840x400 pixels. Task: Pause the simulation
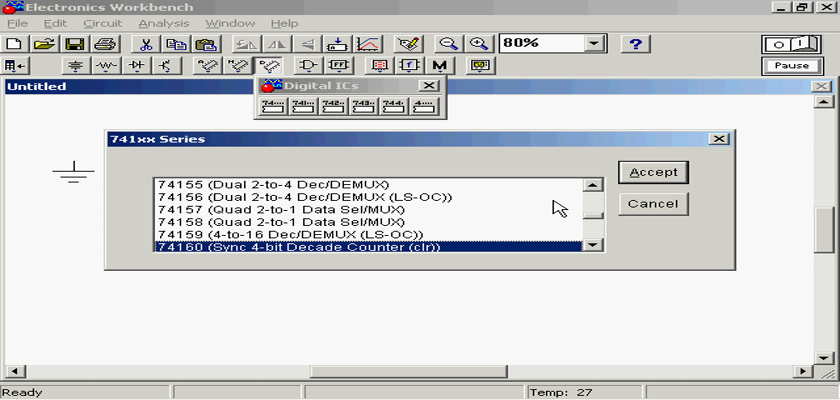tap(792, 66)
